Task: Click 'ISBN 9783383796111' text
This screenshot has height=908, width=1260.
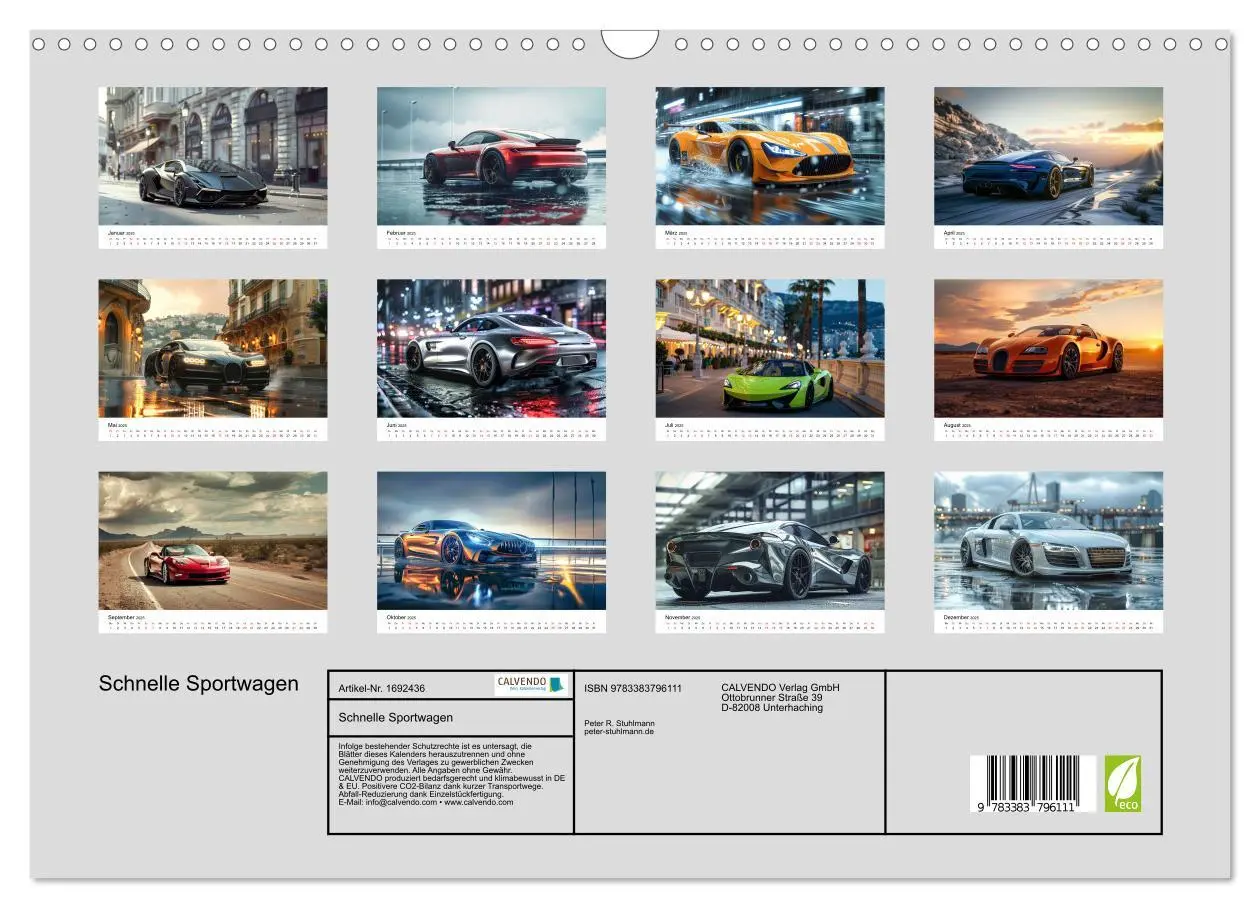Action: click(633, 688)
